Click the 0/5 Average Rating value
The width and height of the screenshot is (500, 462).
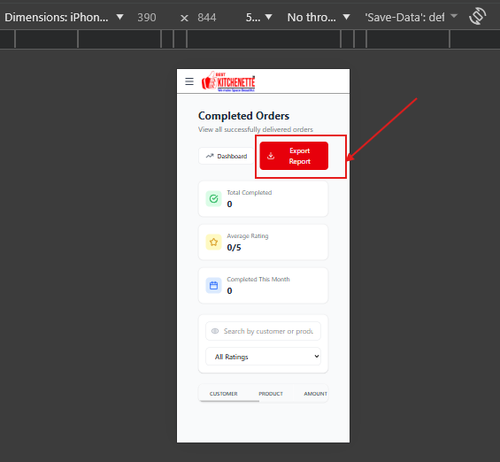[234, 247]
